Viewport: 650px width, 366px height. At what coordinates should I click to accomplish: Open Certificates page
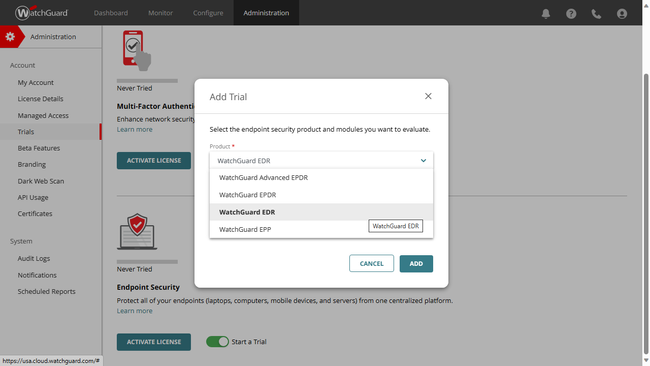coord(35,213)
